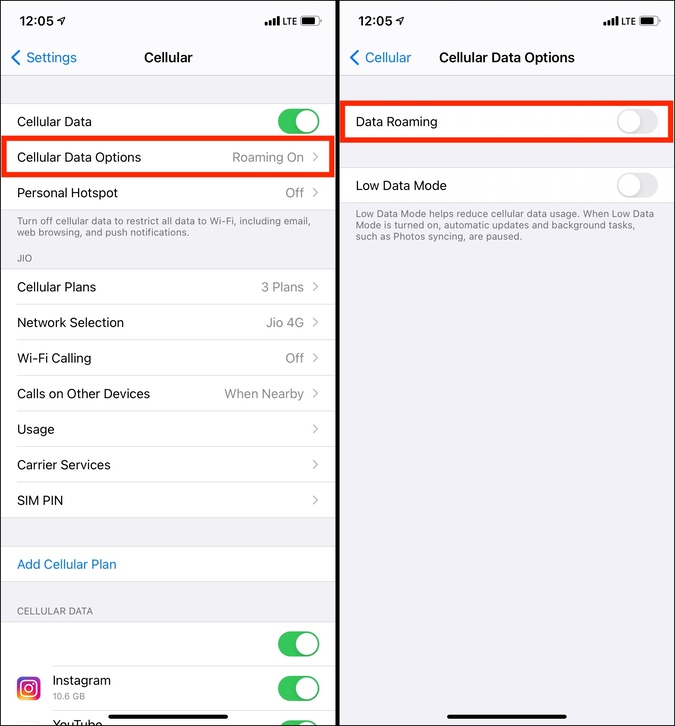This screenshot has height=726, width=675.
Task: Tap the Cellular back chevron icon
Action: (x=355, y=57)
